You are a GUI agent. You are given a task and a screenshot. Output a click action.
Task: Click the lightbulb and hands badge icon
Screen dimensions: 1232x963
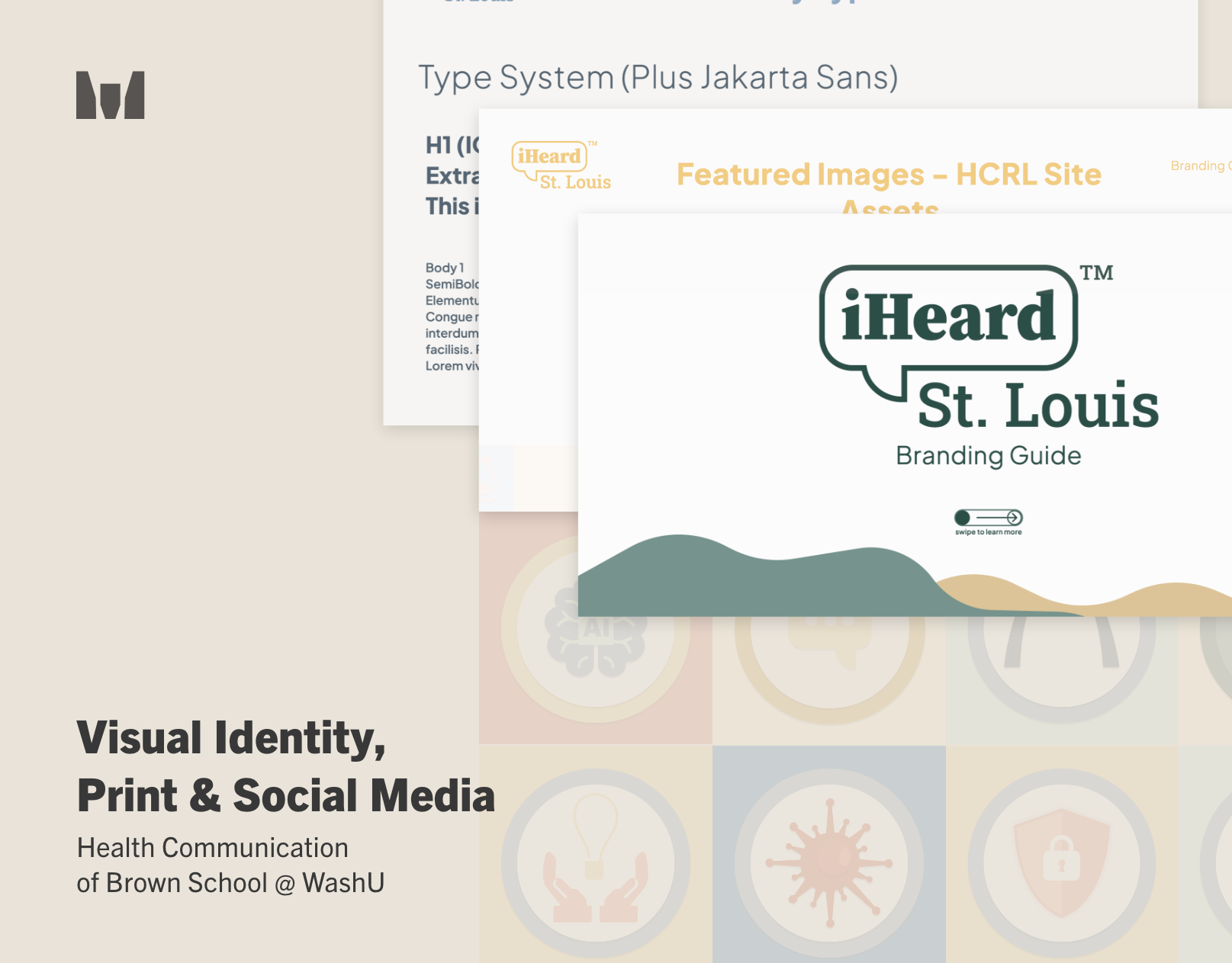[x=596, y=863]
